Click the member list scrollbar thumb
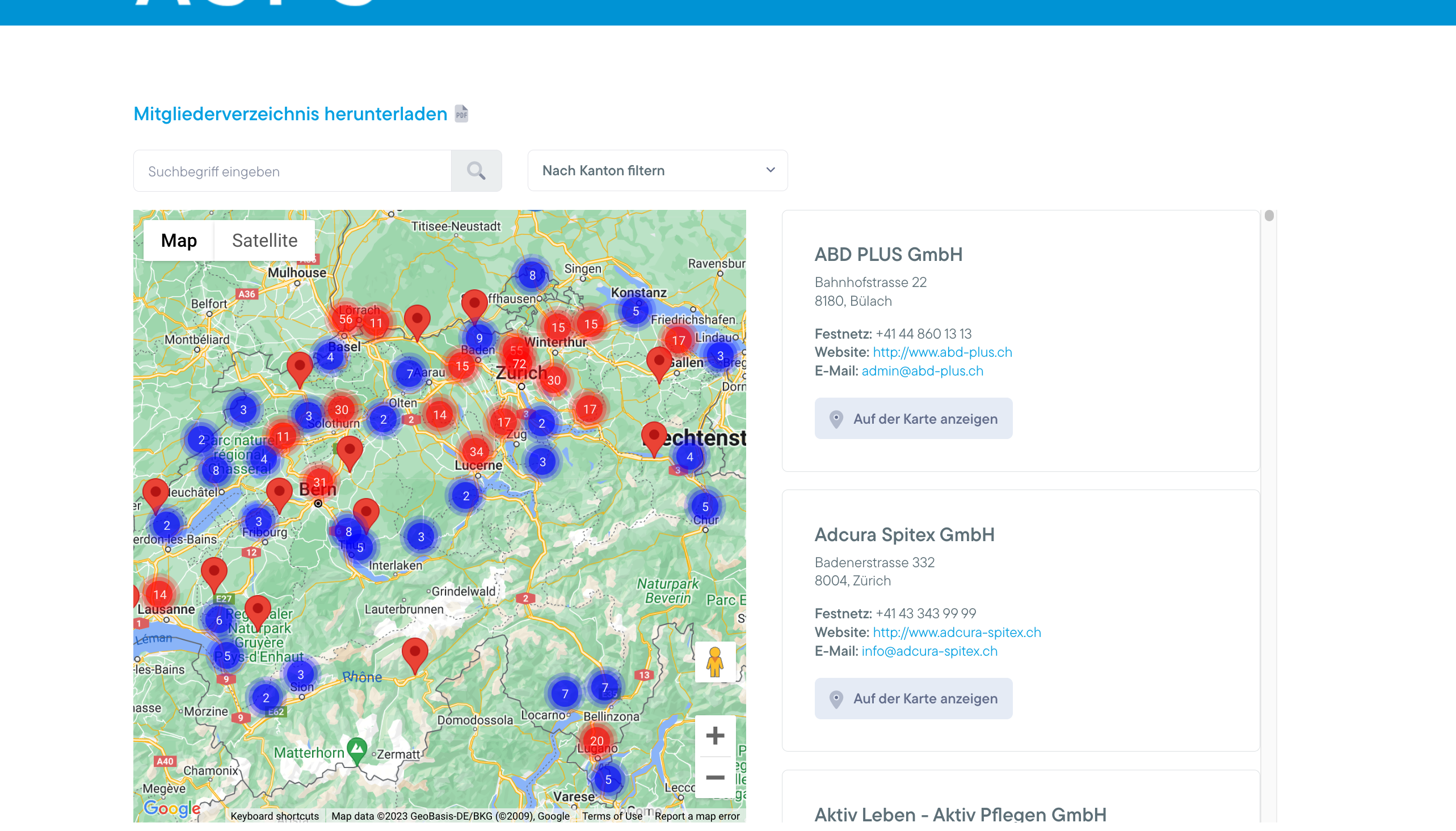This screenshot has height=831, width=1456. coord(1269,216)
